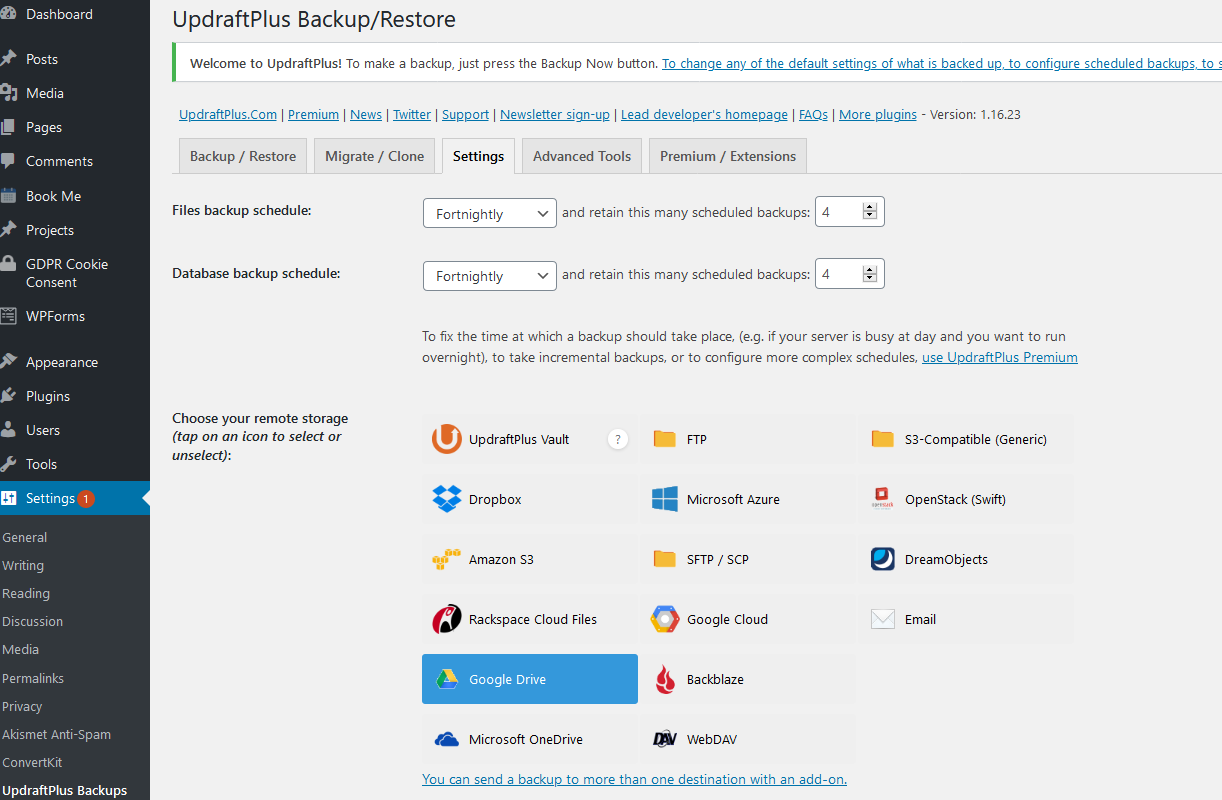Go to Plugins in the sidebar

[75, 396]
